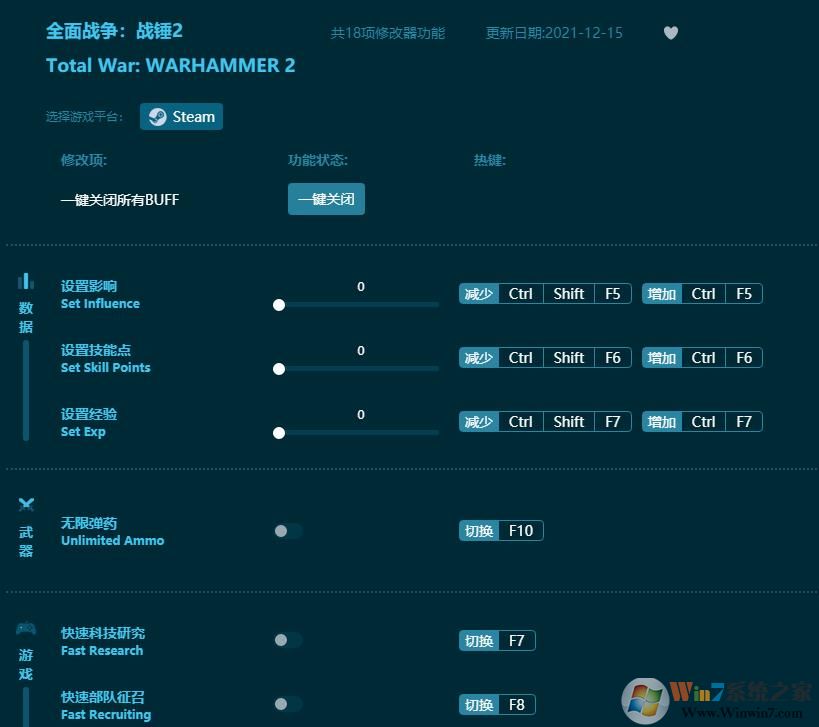Favorite this trainer using the heart icon
The height and width of the screenshot is (727, 819).
[x=671, y=33]
